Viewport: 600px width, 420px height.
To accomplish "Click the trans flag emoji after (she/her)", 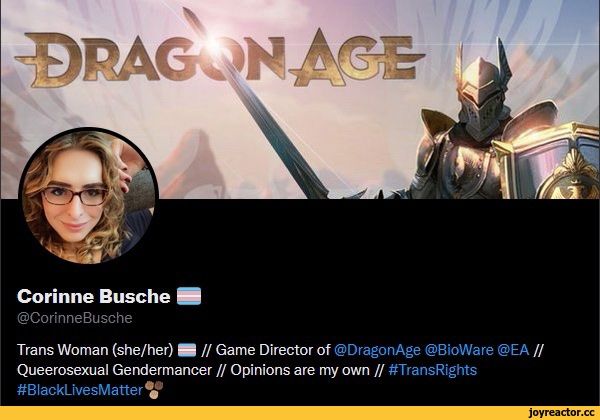I will [187, 350].
